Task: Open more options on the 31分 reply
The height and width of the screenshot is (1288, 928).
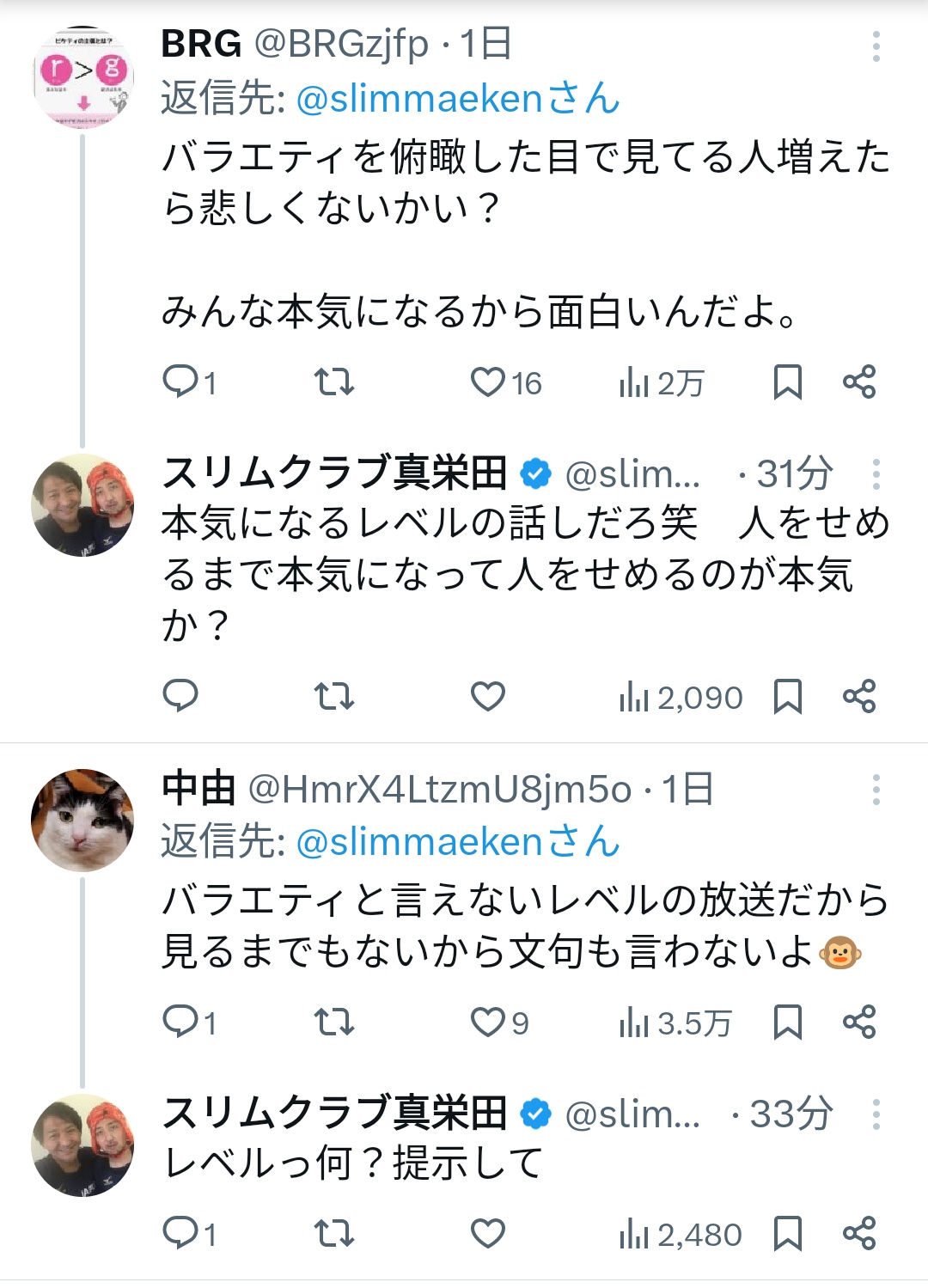Action: [876, 474]
